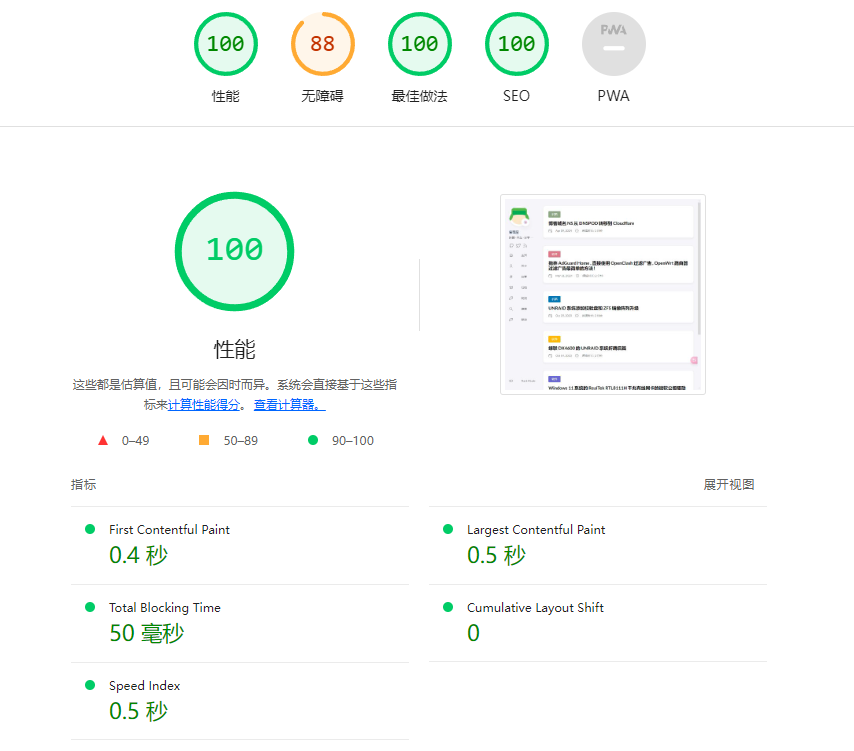
Task: Jump to 性能 via the top-left gauge
Action: point(225,44)
